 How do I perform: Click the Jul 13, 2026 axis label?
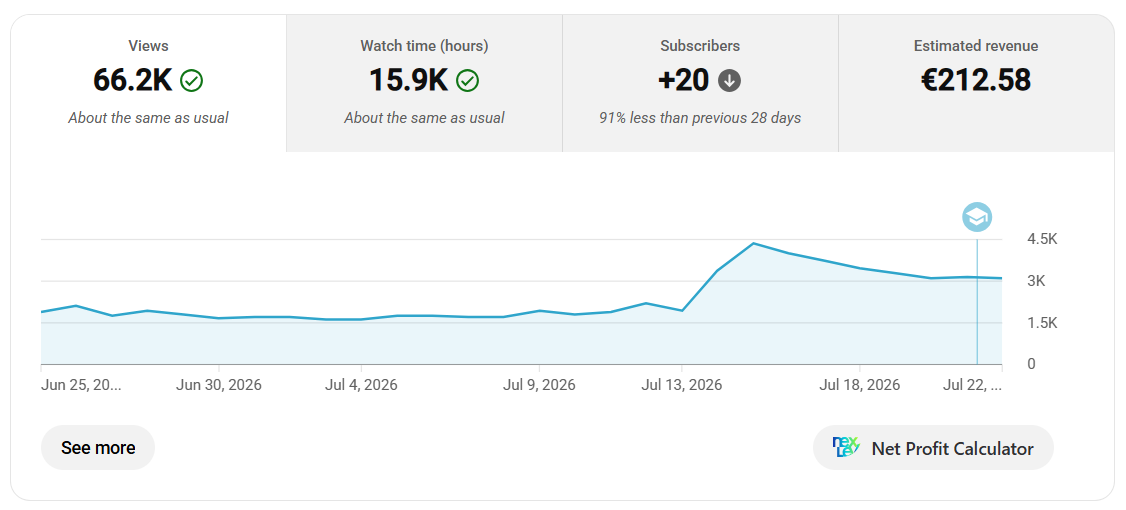681,385
